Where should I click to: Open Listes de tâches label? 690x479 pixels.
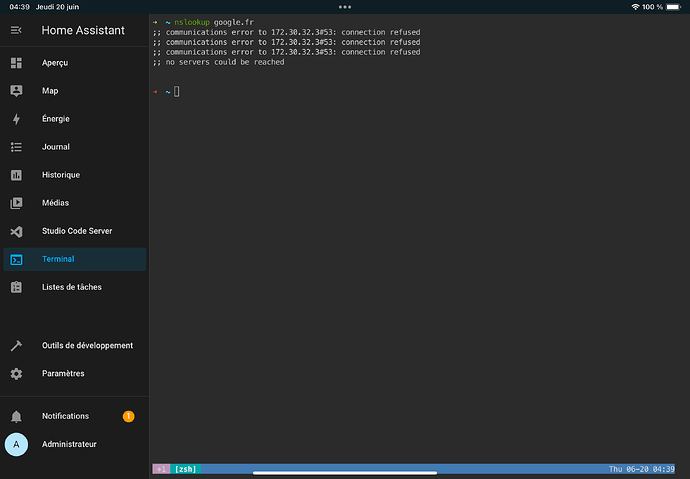[x=72, y=287]
